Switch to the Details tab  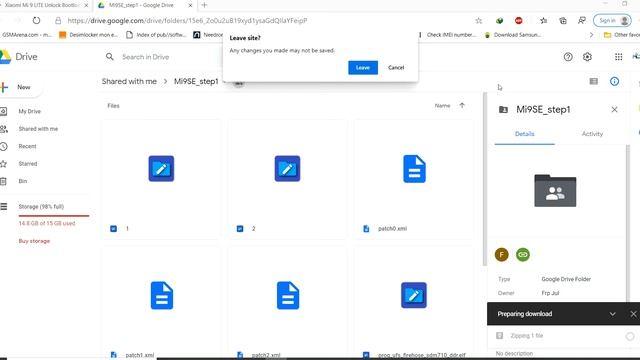(524, 134)
